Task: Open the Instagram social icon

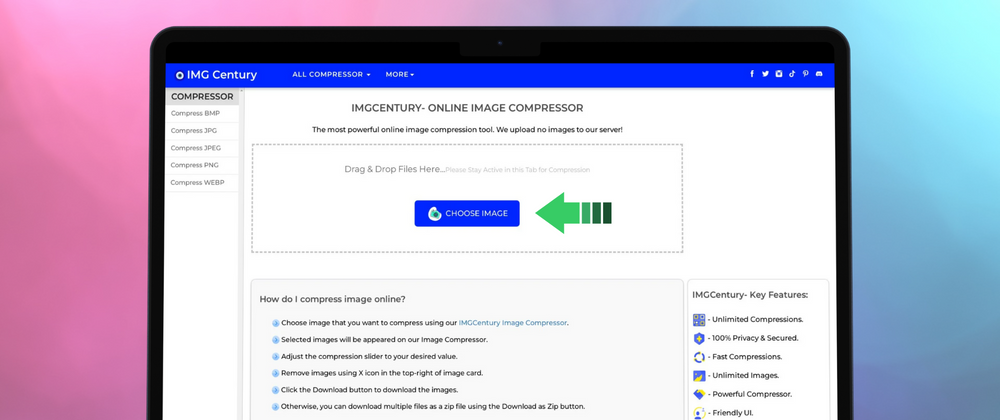Action: click(x=779, y=74)
